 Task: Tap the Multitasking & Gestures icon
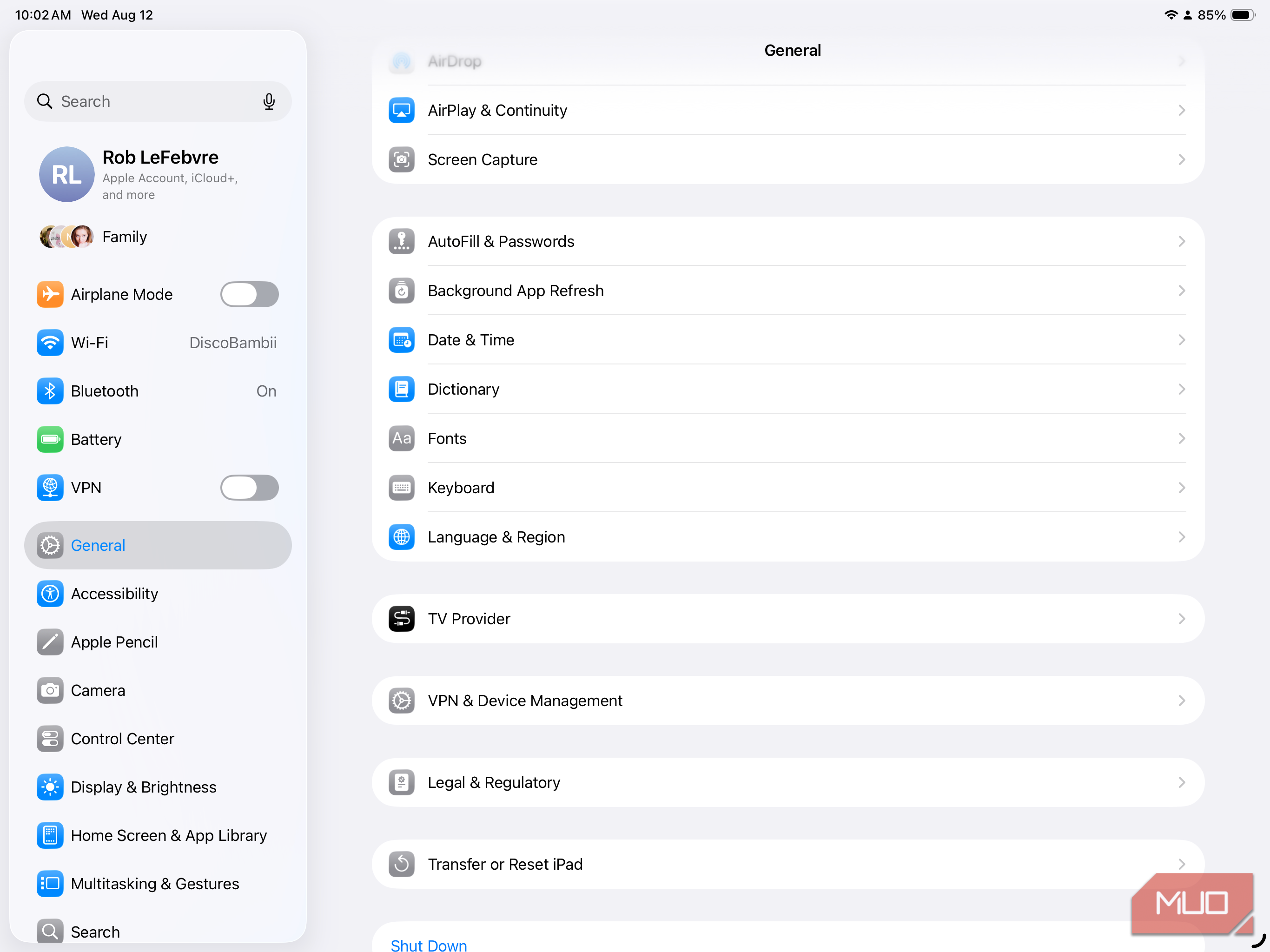[x=50, y=884]
